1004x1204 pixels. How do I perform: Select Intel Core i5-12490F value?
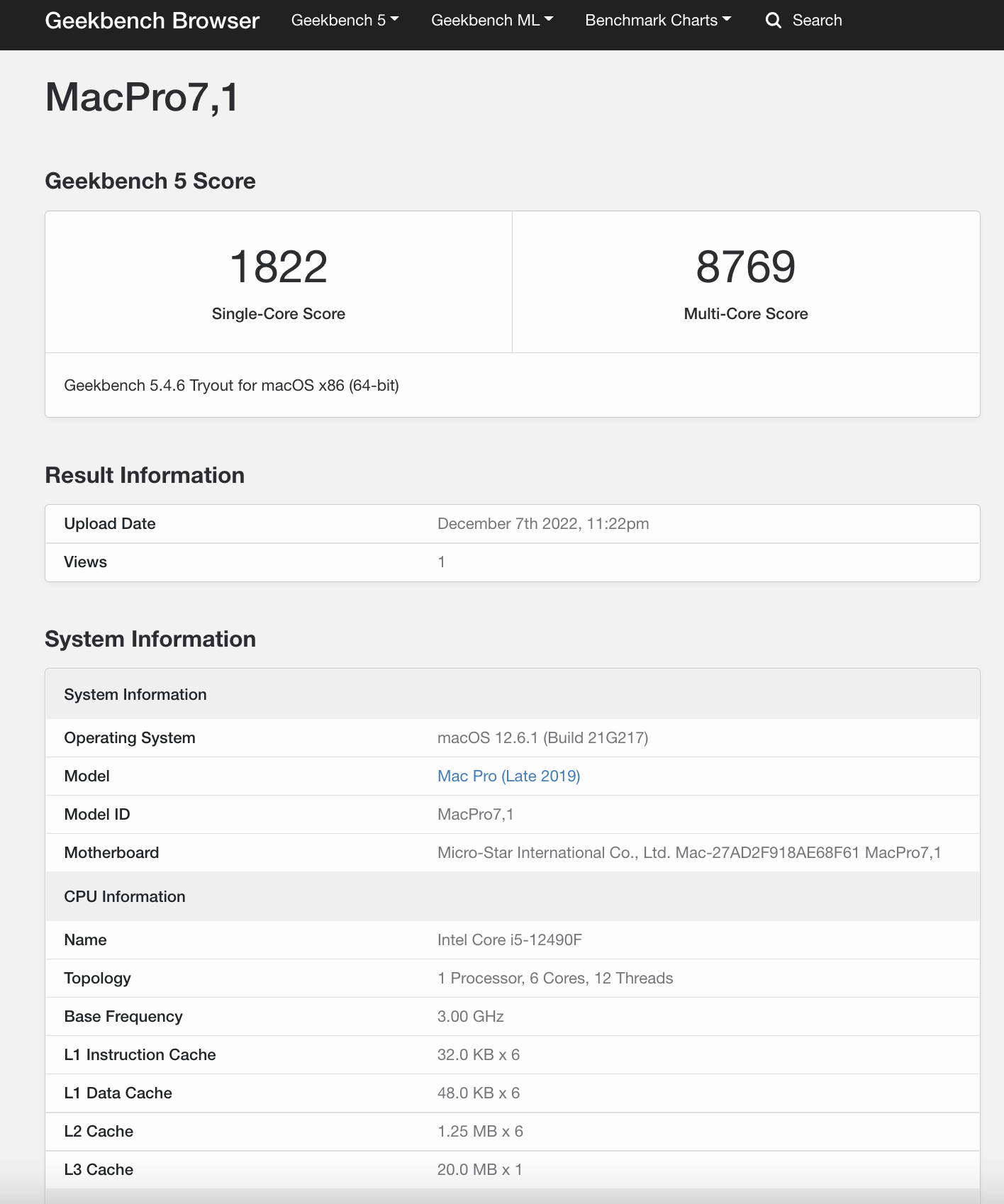tap(509, 940)
